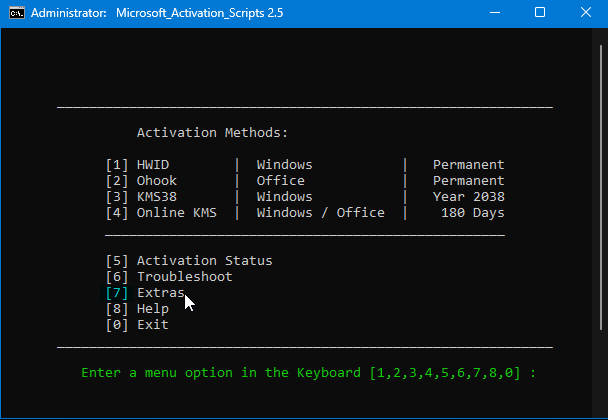Click the command prompt icon in title bar
The width and height of the screenshot is (608, 420).
click(x=17, y=13)
